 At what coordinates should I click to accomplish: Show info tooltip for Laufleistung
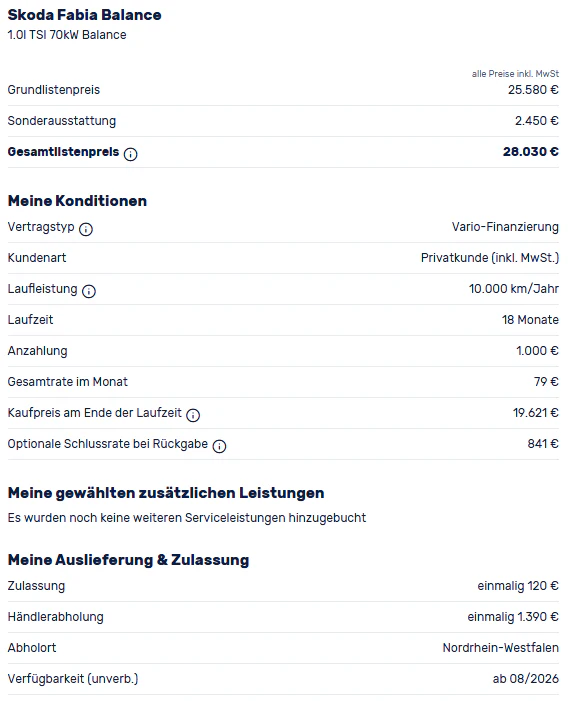[x=89, y=291]
